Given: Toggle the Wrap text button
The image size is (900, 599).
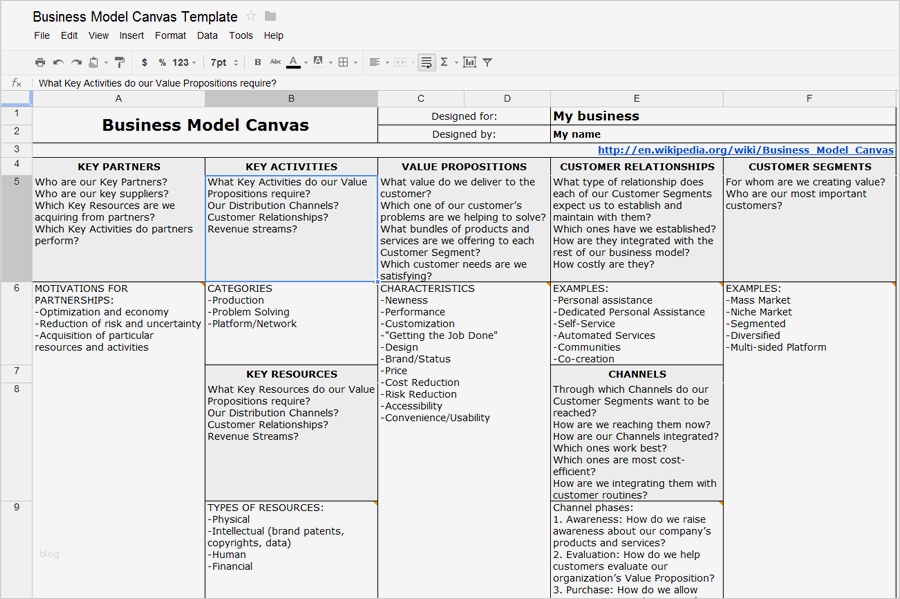Looking at the screenshot, I should [x=426, y=63].
